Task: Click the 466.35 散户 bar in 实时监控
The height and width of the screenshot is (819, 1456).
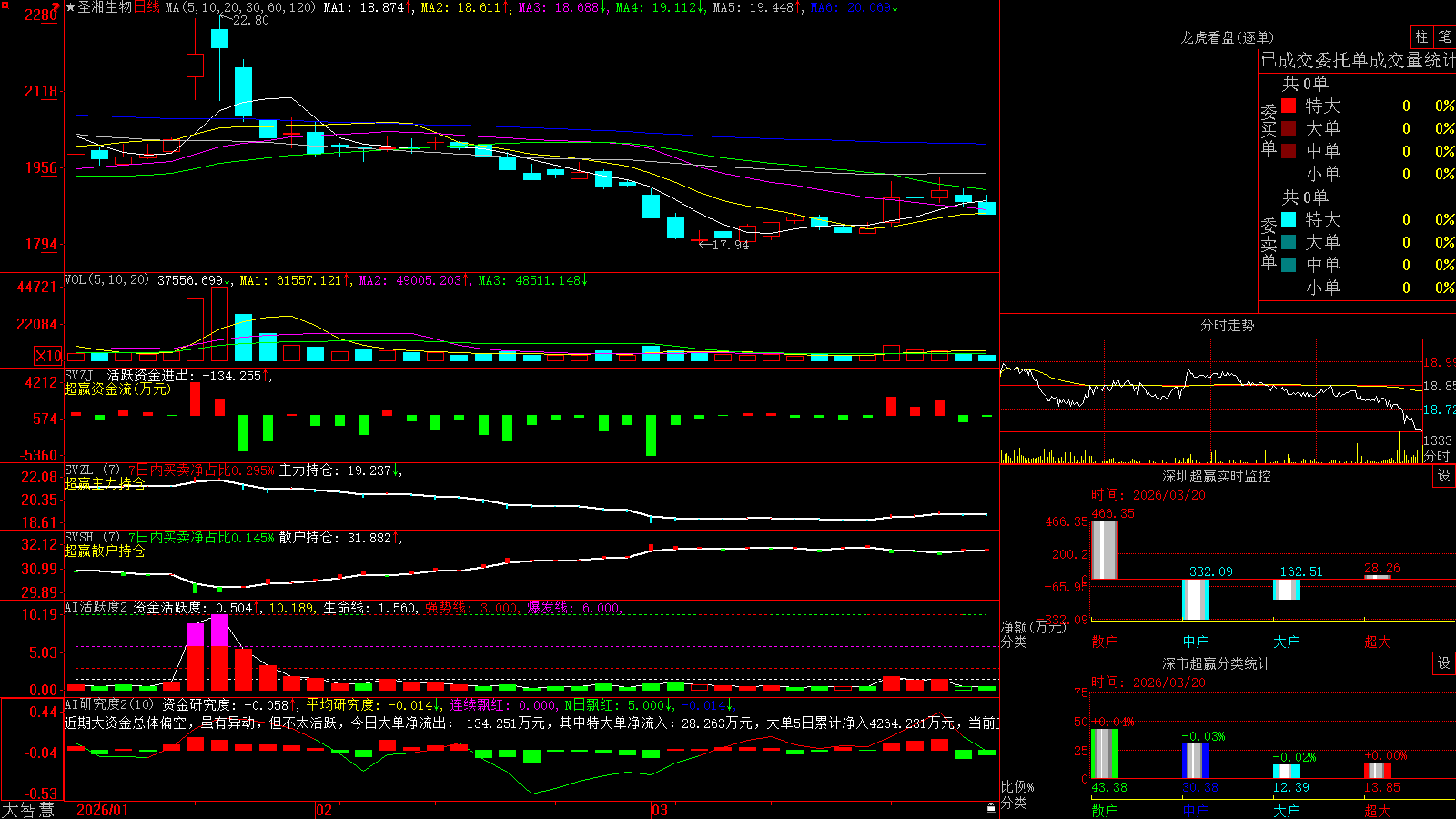Action: pyautogui.click(x=1105, y=550)
